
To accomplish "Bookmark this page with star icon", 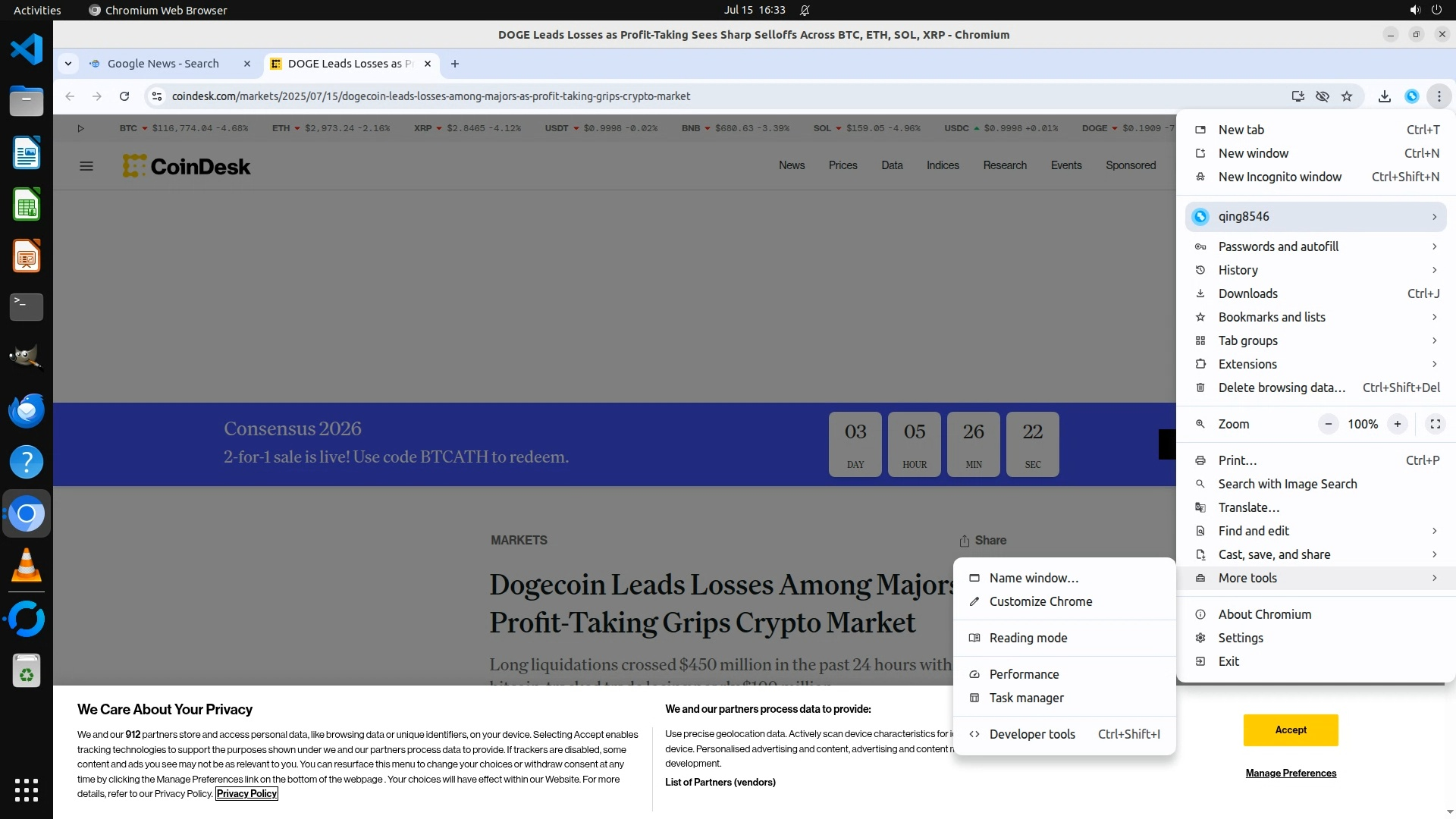I will pyautogui.click(x=1347, y=96).
